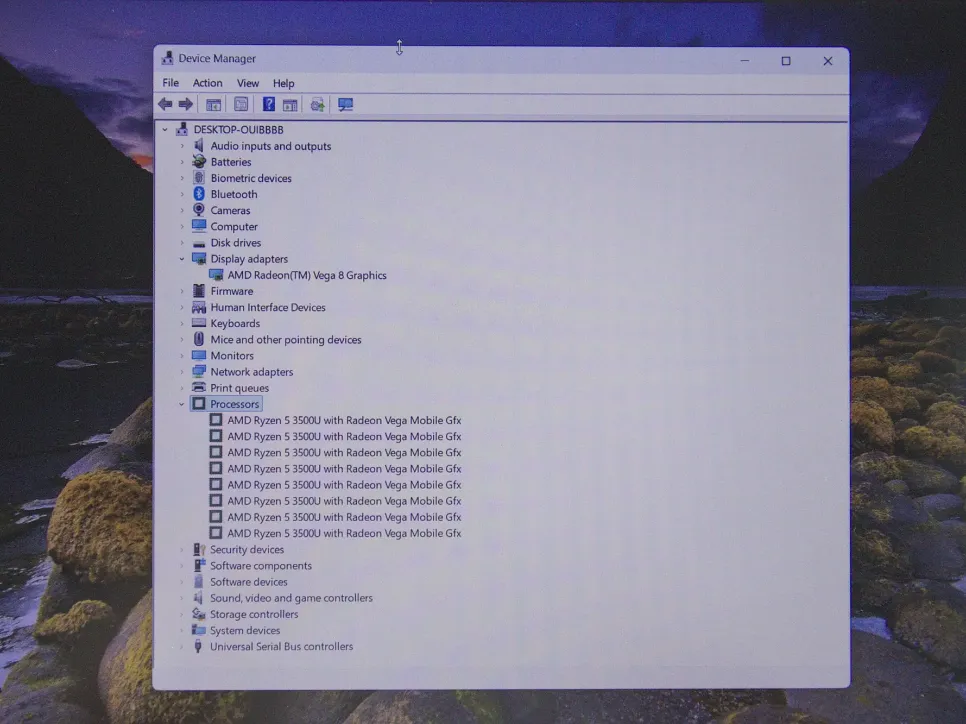Screen dimensions: 966x724
Task: Collapse the DESKTOP-OUIBBBB root node
Action: click(164, 129)
